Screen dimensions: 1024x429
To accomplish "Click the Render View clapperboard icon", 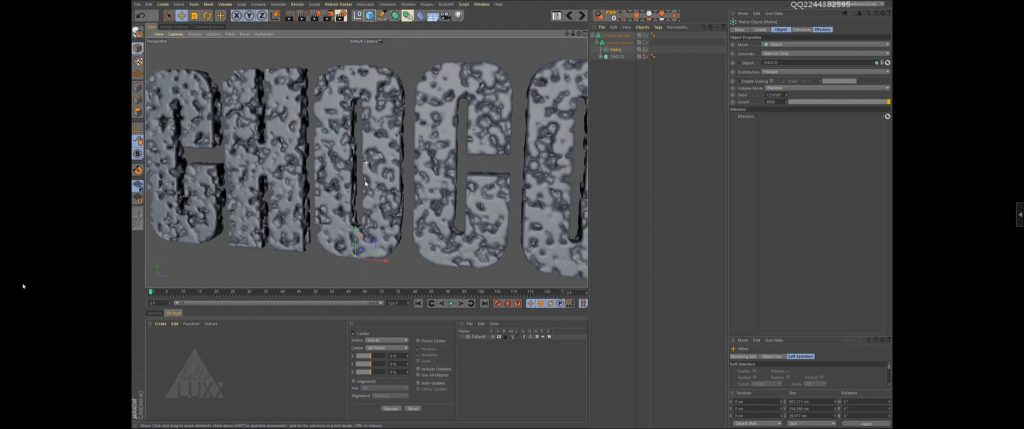I will point(288,16).
